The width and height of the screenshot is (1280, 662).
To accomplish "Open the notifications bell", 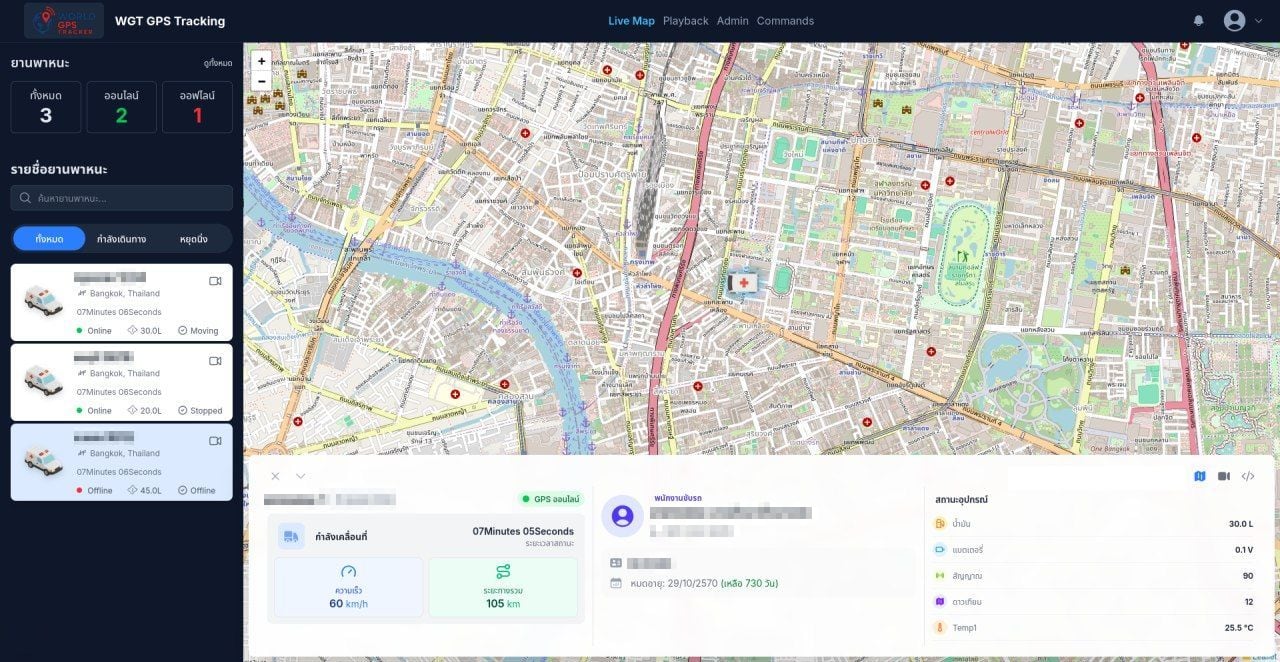I will click(x=1198, y=21).
